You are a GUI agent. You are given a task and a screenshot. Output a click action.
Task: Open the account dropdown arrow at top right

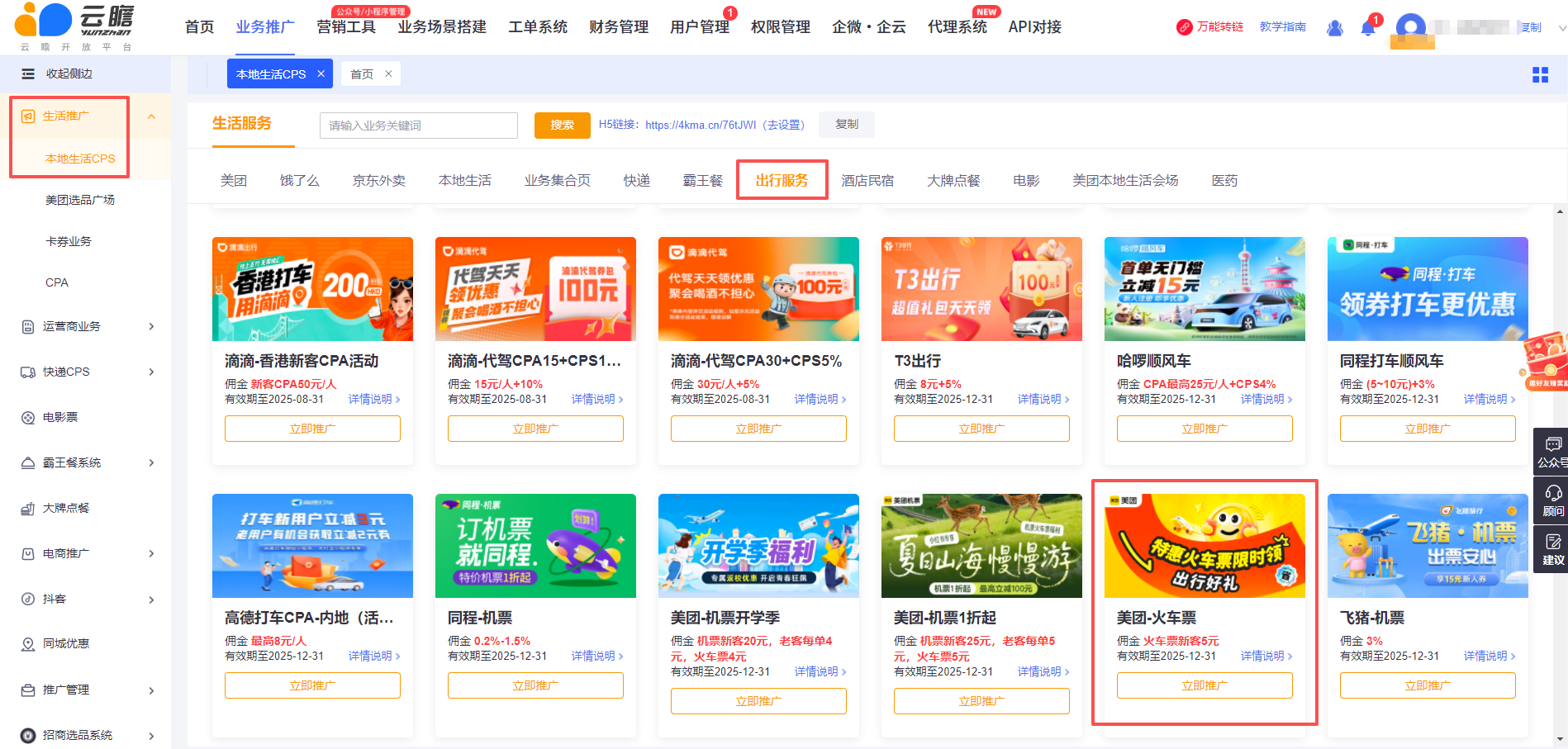pyautogui.click(x=1561, y=28)
